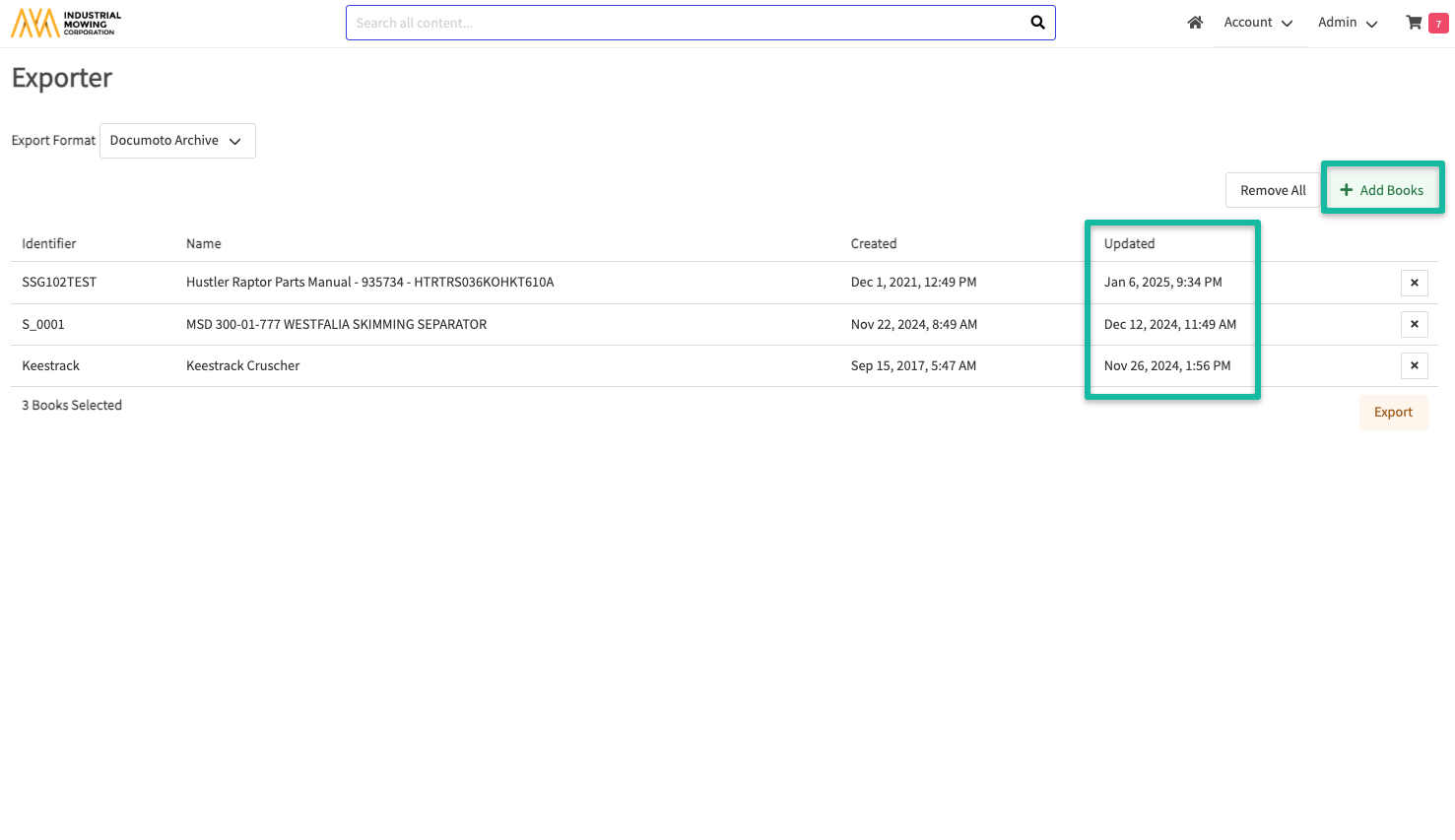The width and height of the screenshot is (1455, 840).
Task: Remove the Keestrack book row
Action: click(1414, 365)
